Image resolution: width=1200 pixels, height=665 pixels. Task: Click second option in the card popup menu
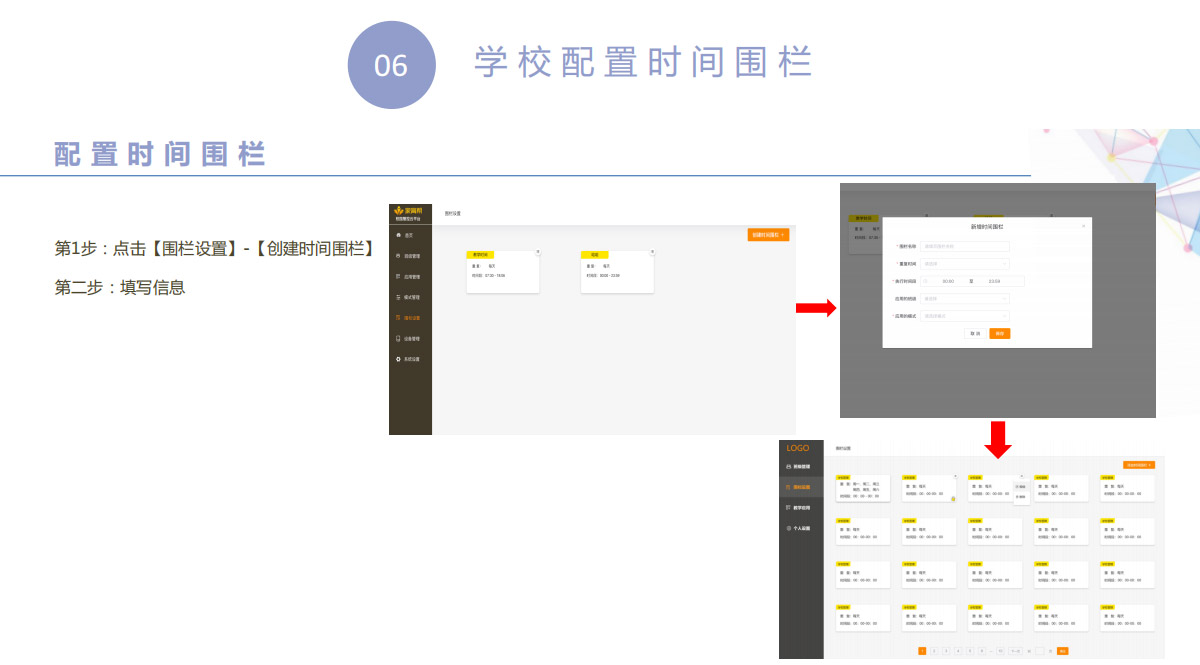point(1021,497)
